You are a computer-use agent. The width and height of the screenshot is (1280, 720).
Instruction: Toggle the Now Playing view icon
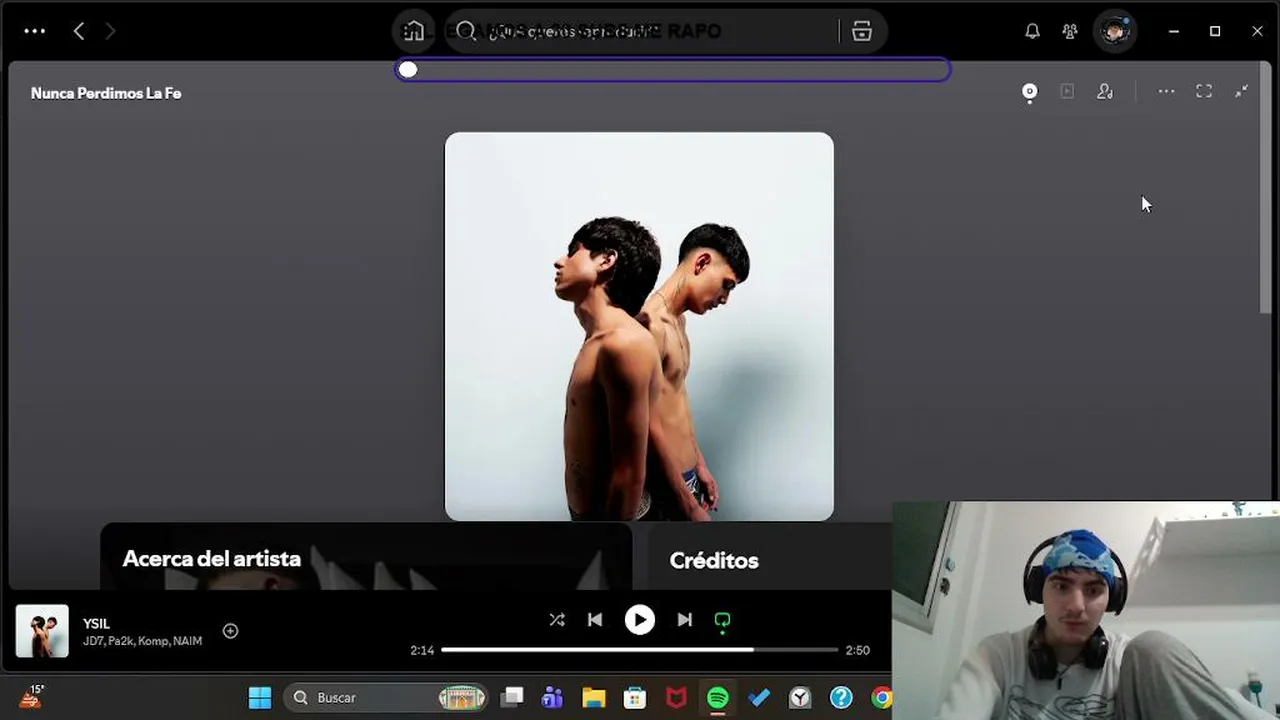[1029, 92]
